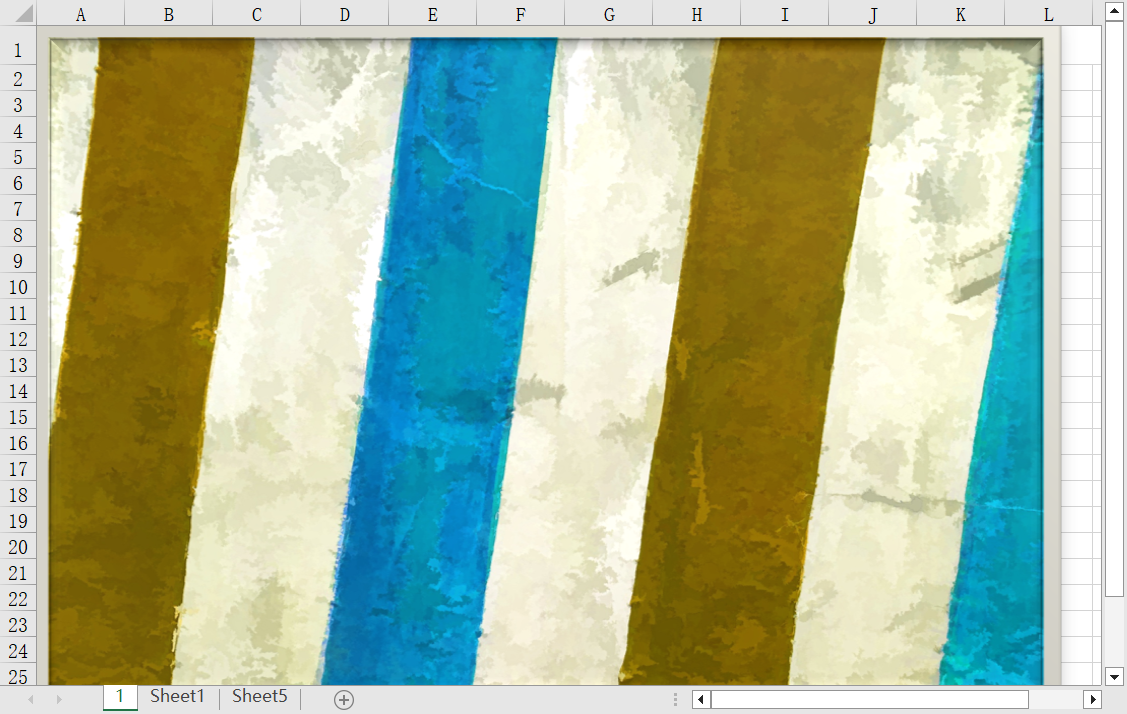Select row 25 header
The height and width of the screenshot is (714, 1127).
click(18, 676)
